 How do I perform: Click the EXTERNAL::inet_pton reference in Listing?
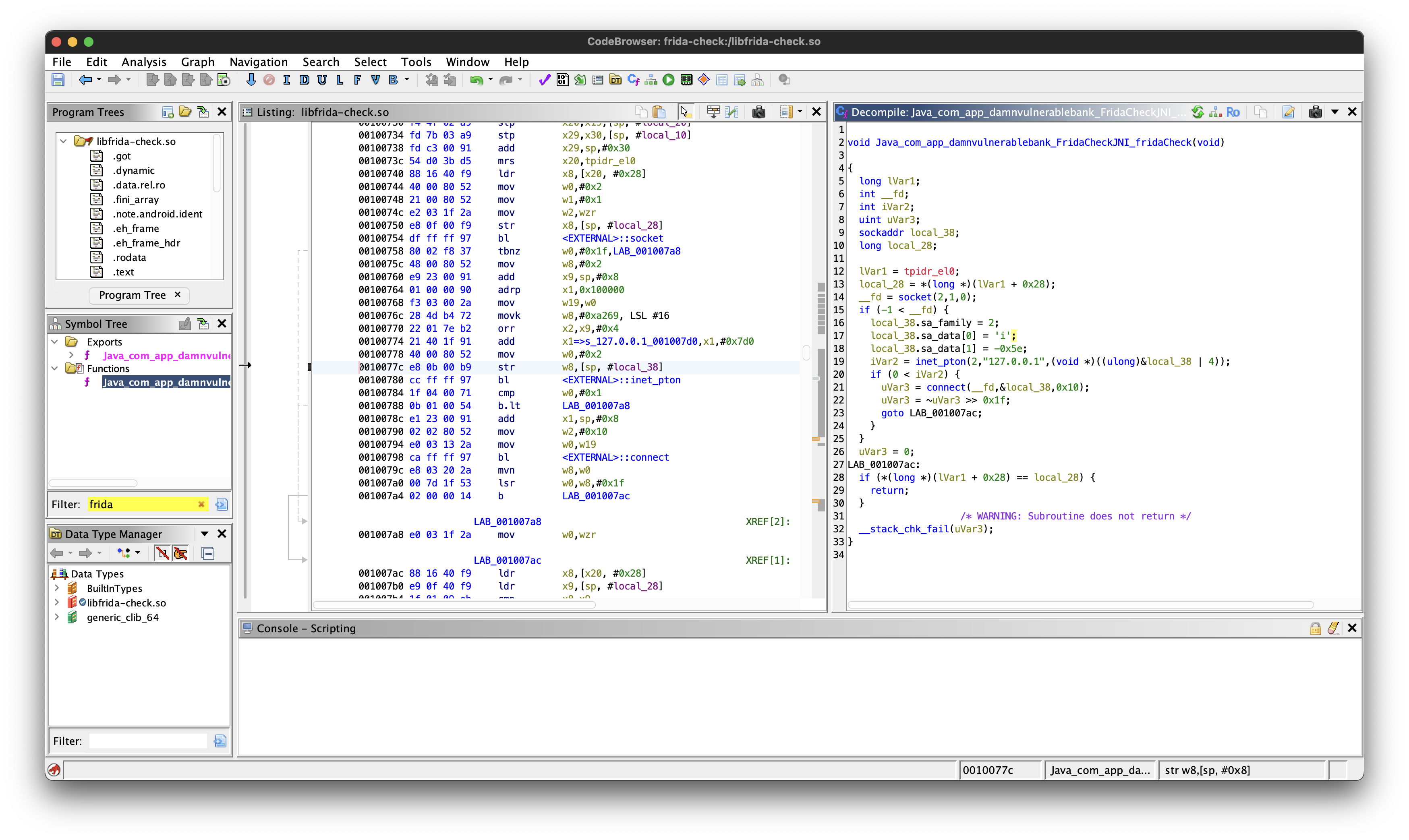coord(621,380)
